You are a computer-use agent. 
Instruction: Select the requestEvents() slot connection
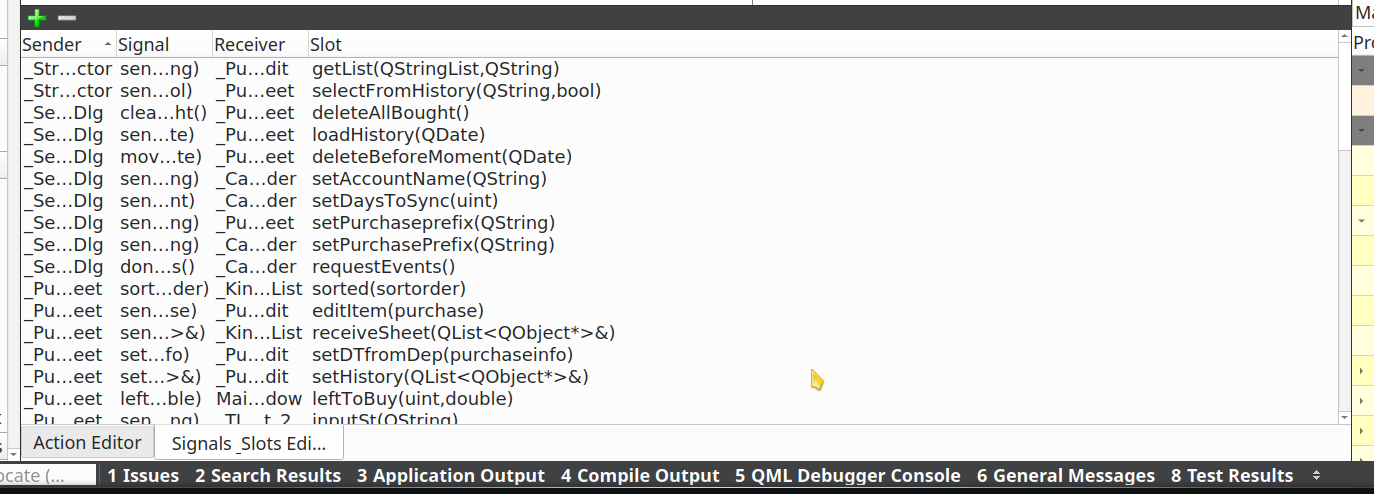click(383, 267)
